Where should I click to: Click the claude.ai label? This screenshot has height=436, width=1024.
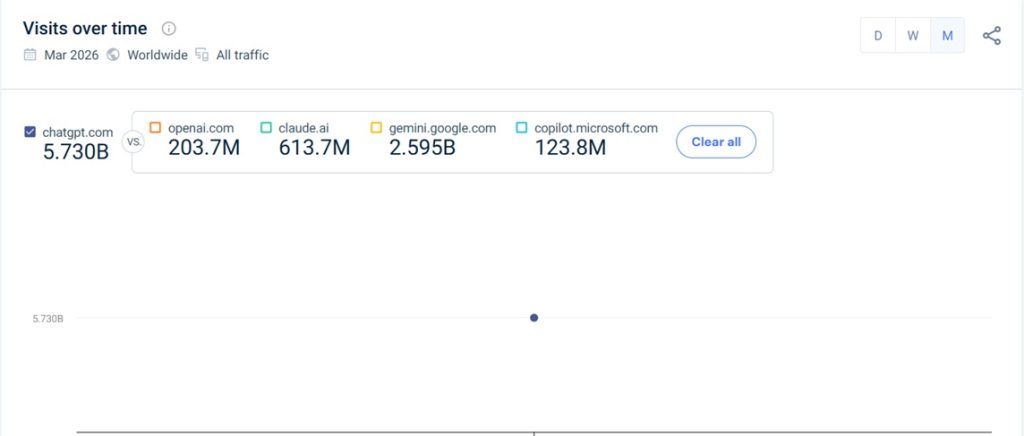point(304,128)
